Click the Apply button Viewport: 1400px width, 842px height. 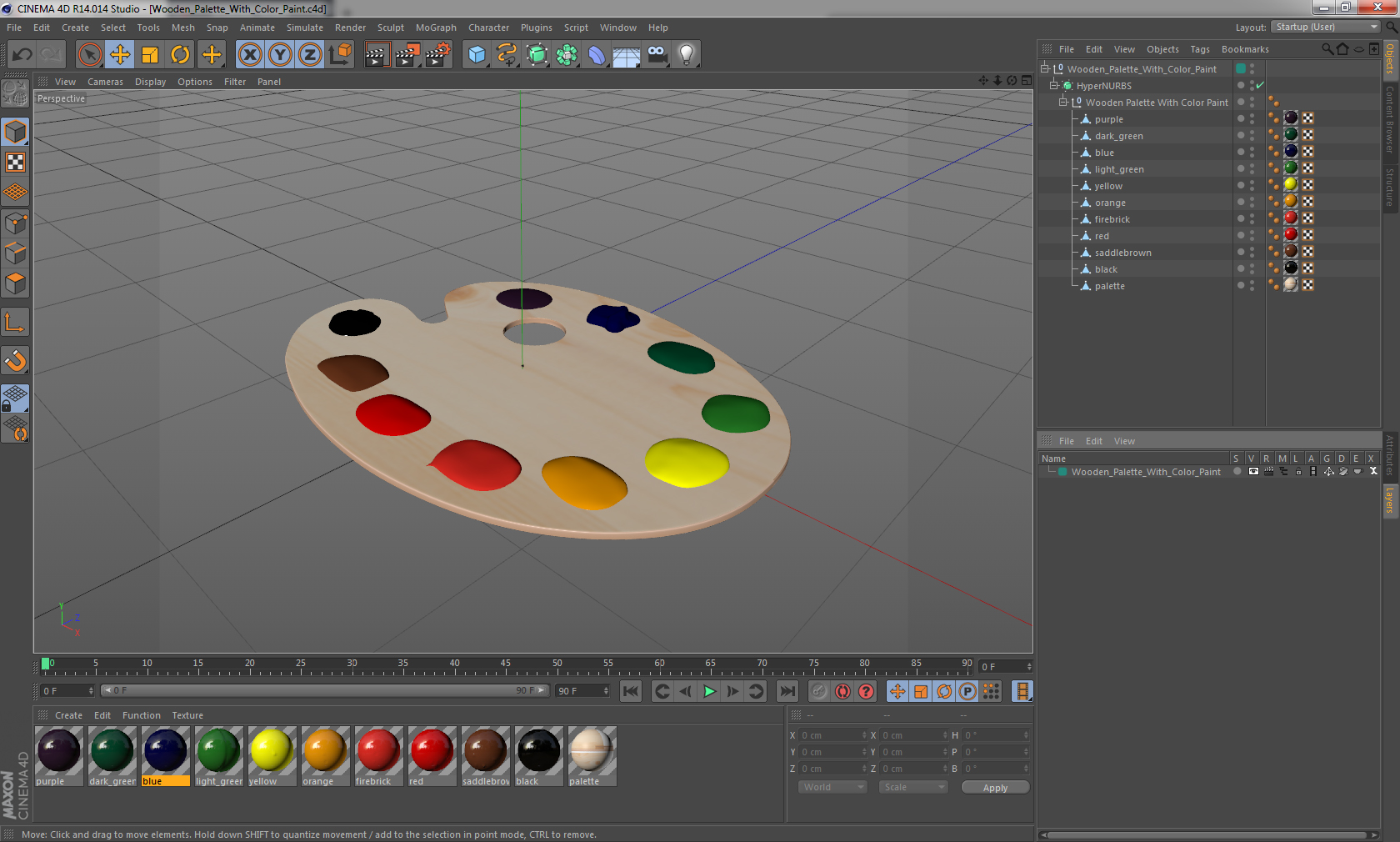995,788
